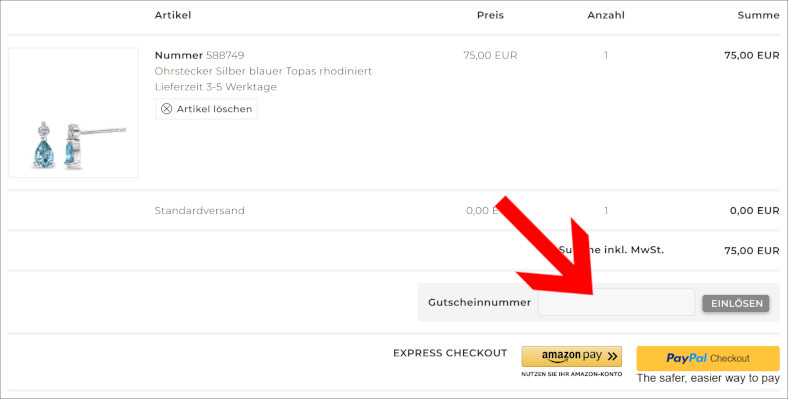Screen dimensions: 788x399
Task: Open the blue topaz earrings thumbnail
Action: 73,113
